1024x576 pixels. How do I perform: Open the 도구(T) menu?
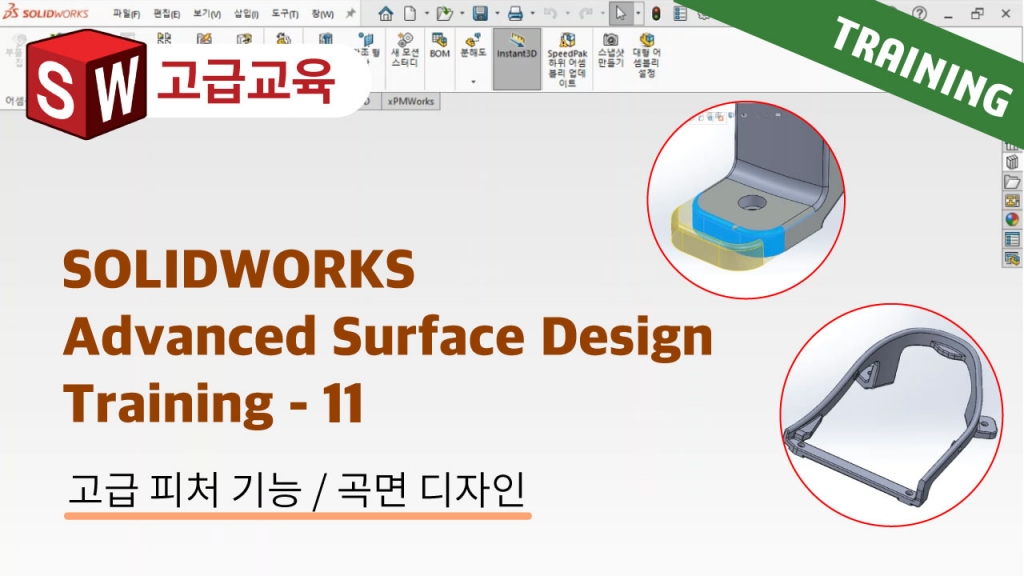[285, 14]
